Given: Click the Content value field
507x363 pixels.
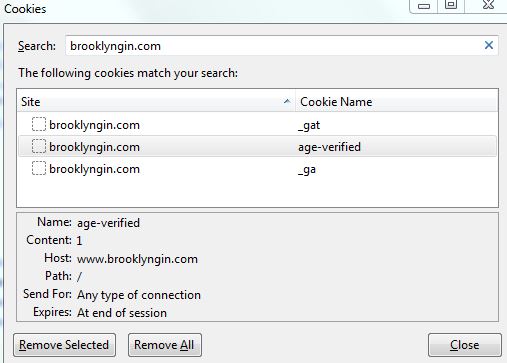Looking at the screenshot, I should (79, 241).
